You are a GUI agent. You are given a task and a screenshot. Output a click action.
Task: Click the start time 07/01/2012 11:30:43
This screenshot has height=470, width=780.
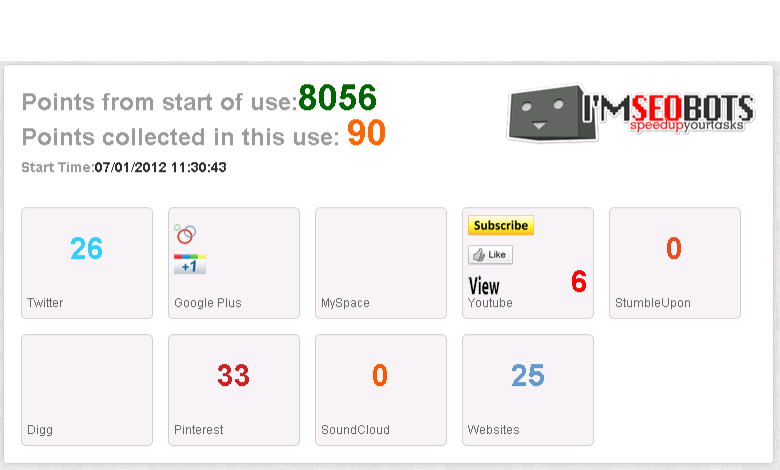point(160,167)
